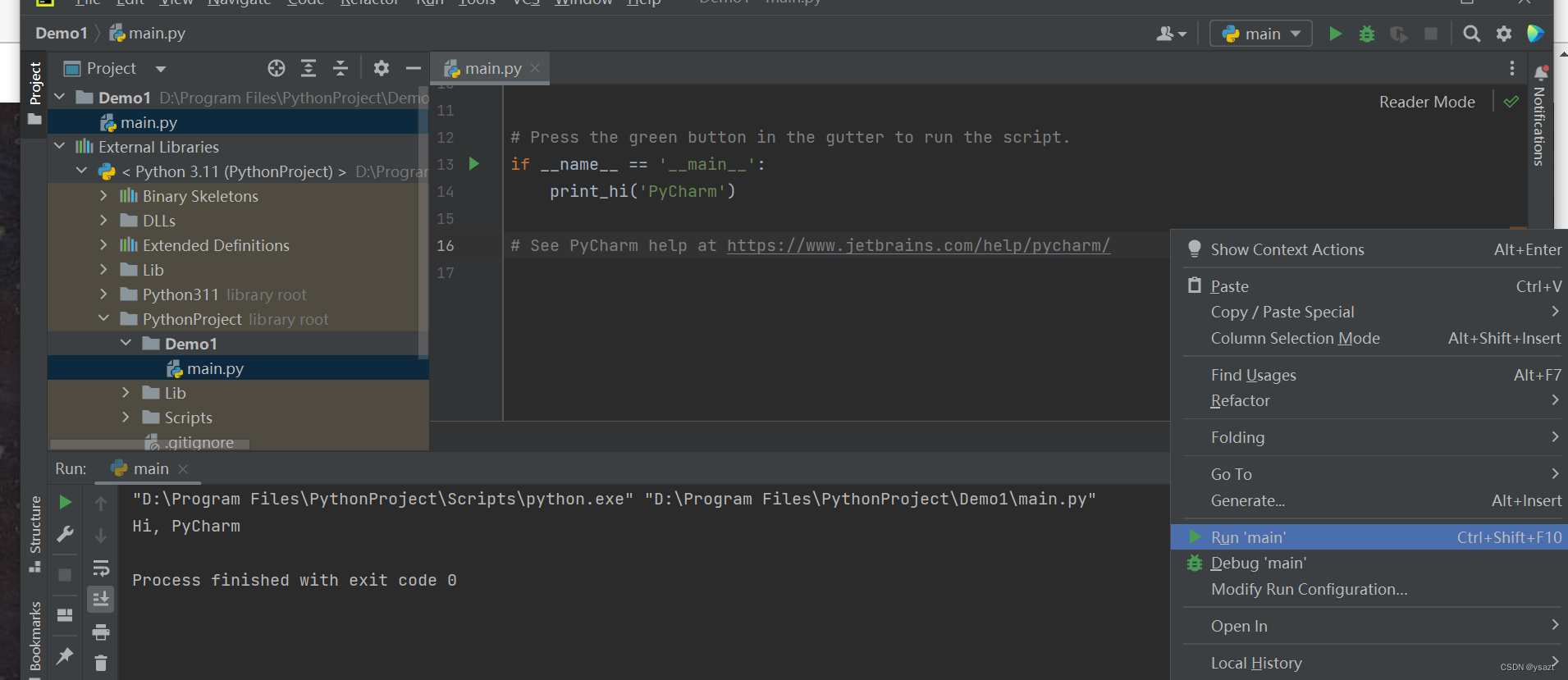Toggle soft-wrap in Run console
1568x680 pixels.
101,568
